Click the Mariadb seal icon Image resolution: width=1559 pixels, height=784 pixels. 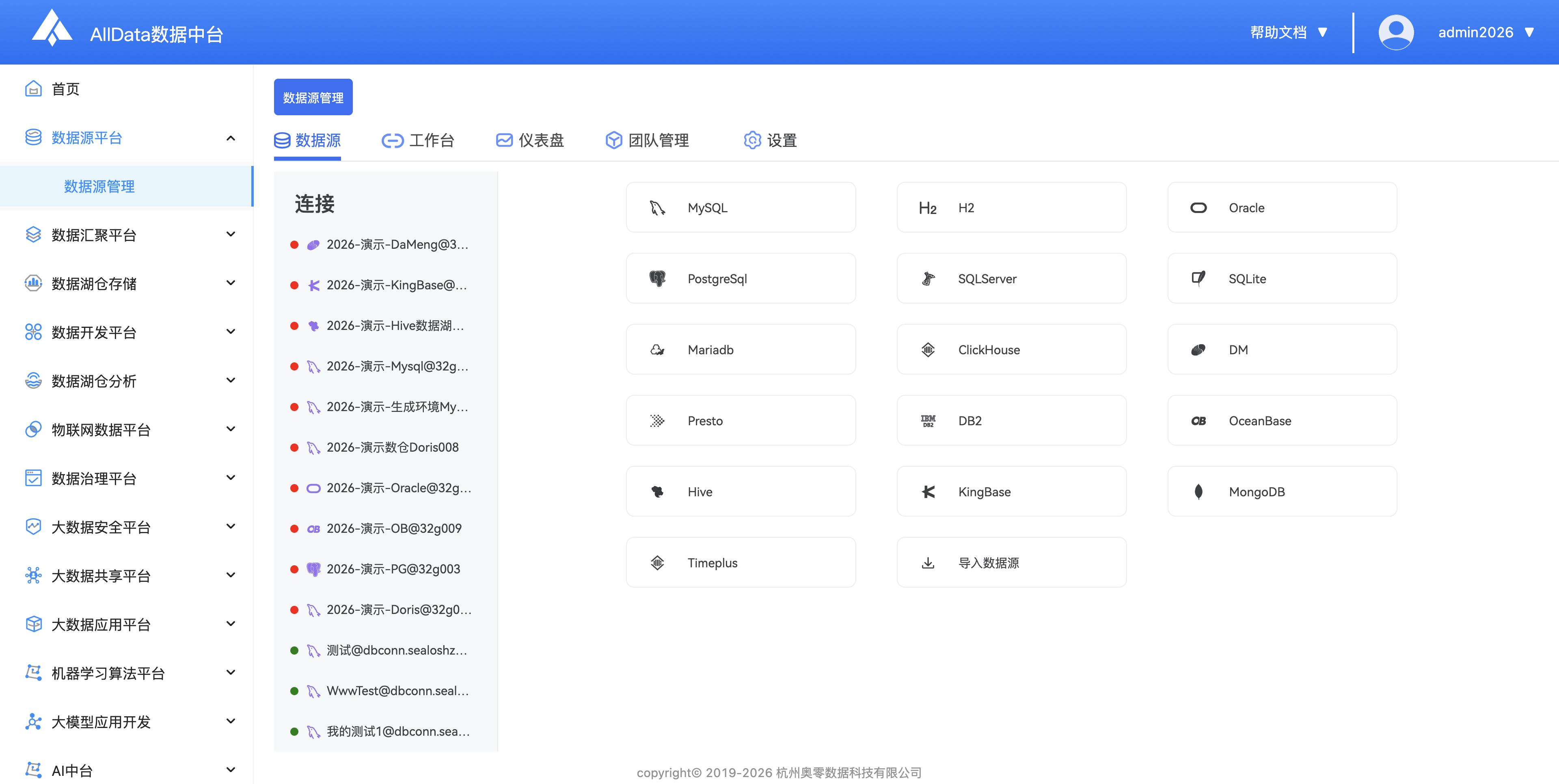click(x=657, y=350)
